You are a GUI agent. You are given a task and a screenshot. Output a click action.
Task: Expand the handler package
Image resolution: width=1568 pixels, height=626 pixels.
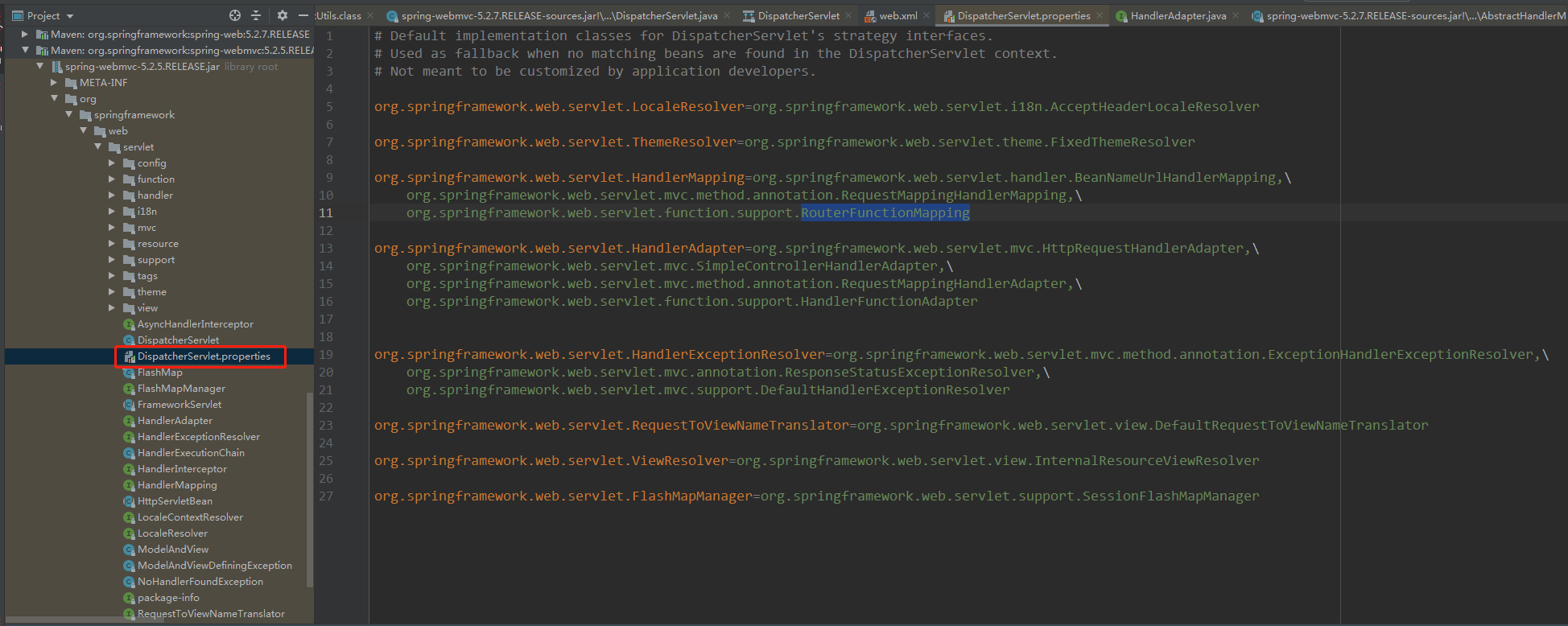click(x=112, y=195)
